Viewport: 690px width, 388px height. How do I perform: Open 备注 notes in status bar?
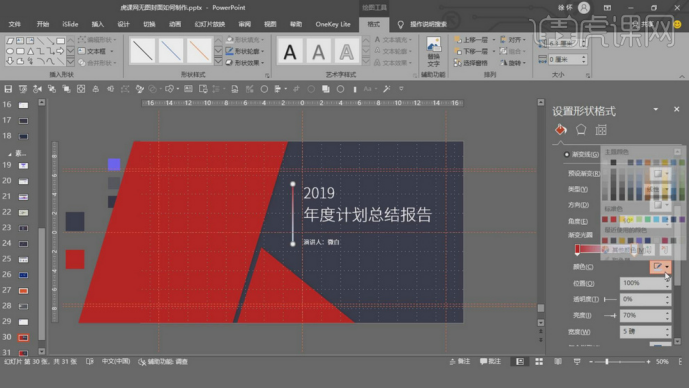point(459,362)
